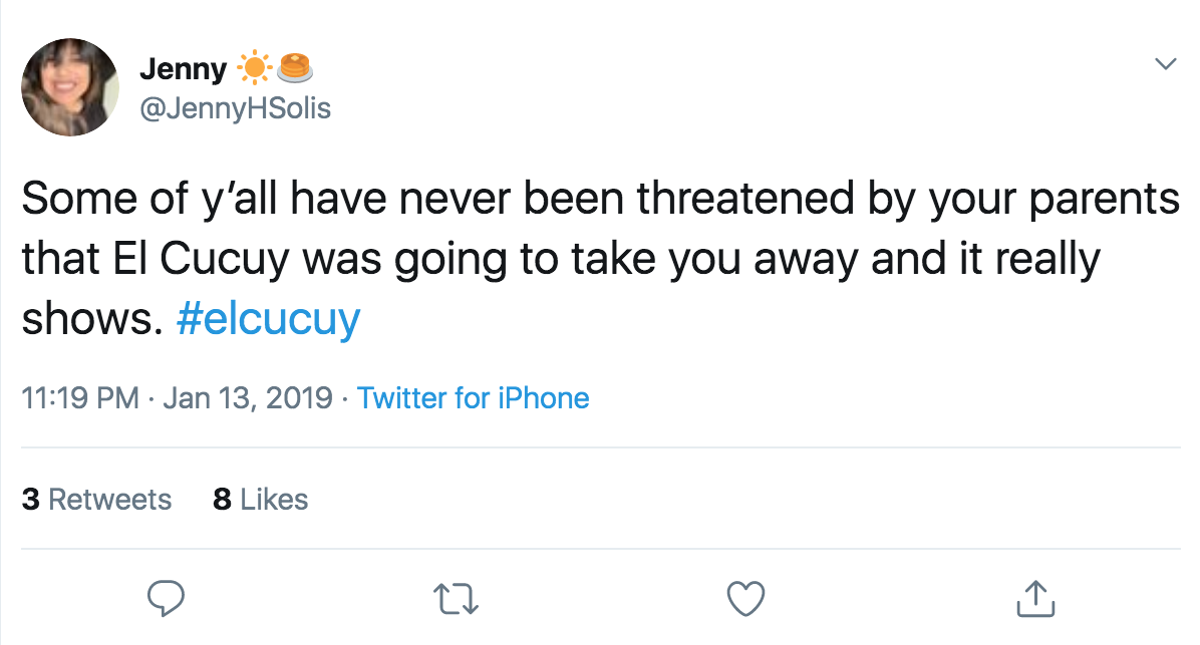Like the tweet with the heart icon
The height and width of the screenshot is (645, 1200).
(x=745, y=598)
